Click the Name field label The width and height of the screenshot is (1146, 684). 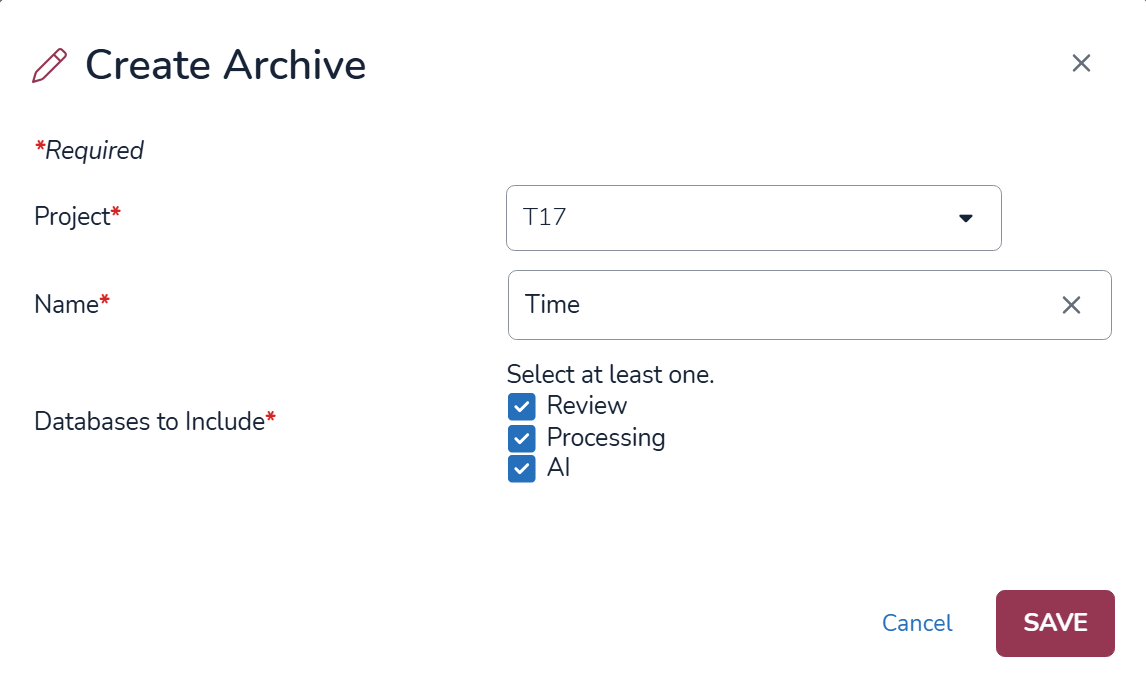(66, 304)
